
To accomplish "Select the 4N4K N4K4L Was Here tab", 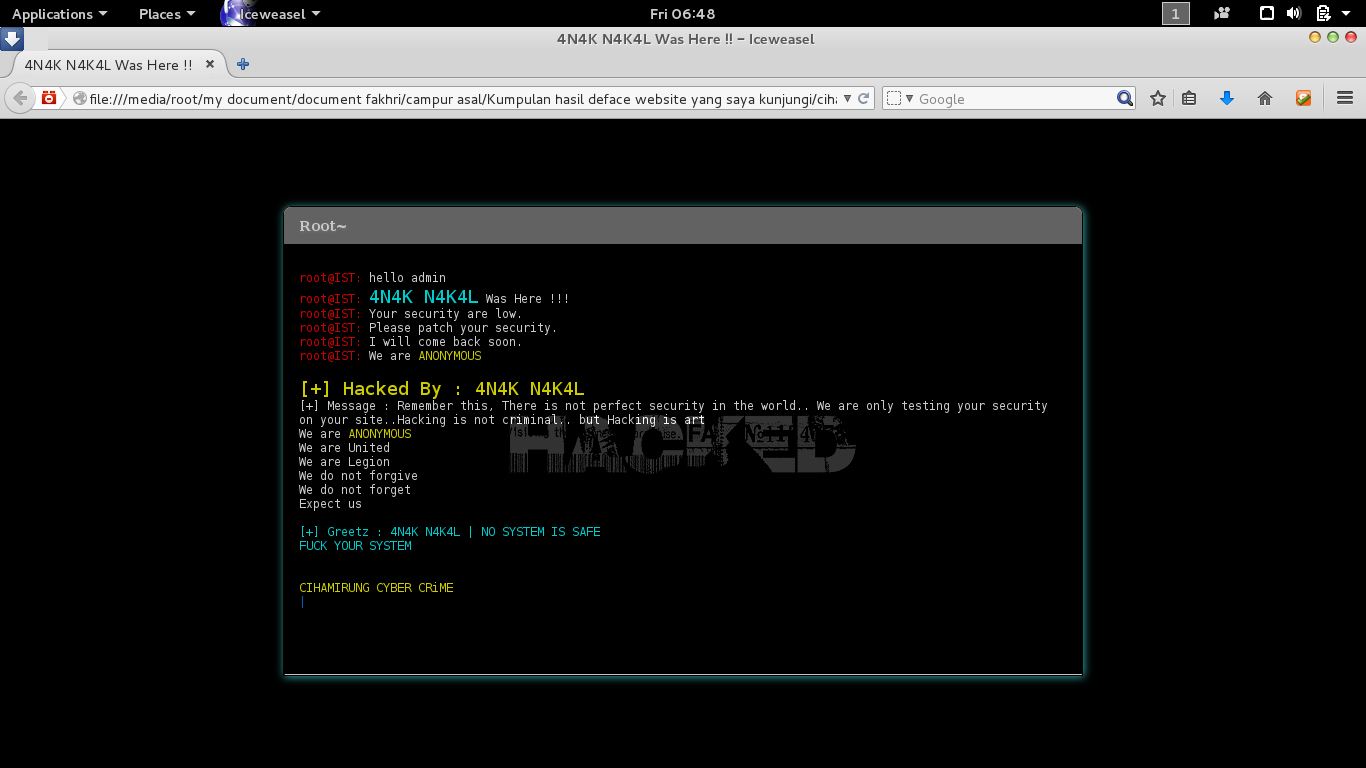I will click(108, 63).
